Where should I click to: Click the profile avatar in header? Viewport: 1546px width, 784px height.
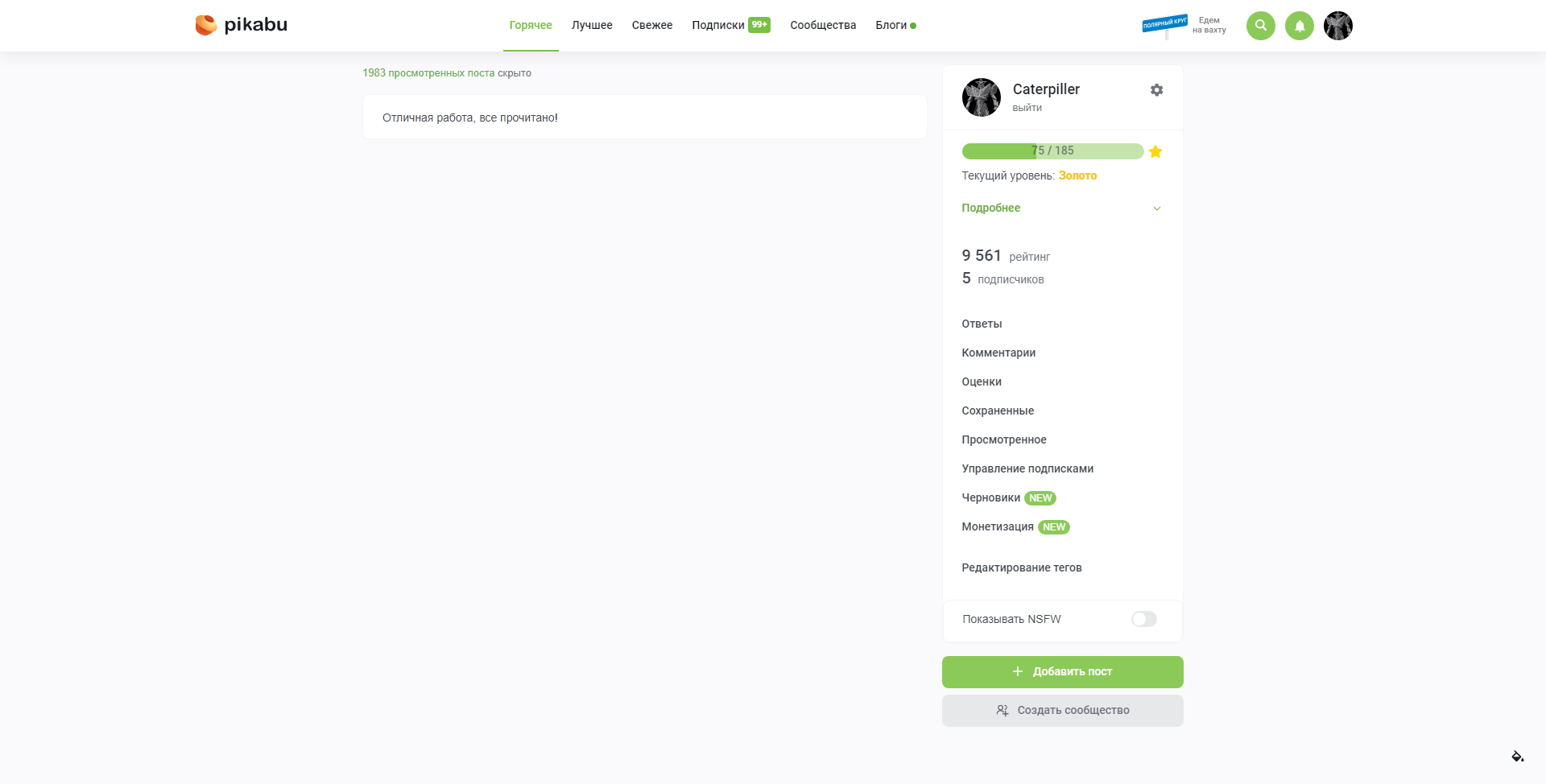click(x=1338, y=26)
